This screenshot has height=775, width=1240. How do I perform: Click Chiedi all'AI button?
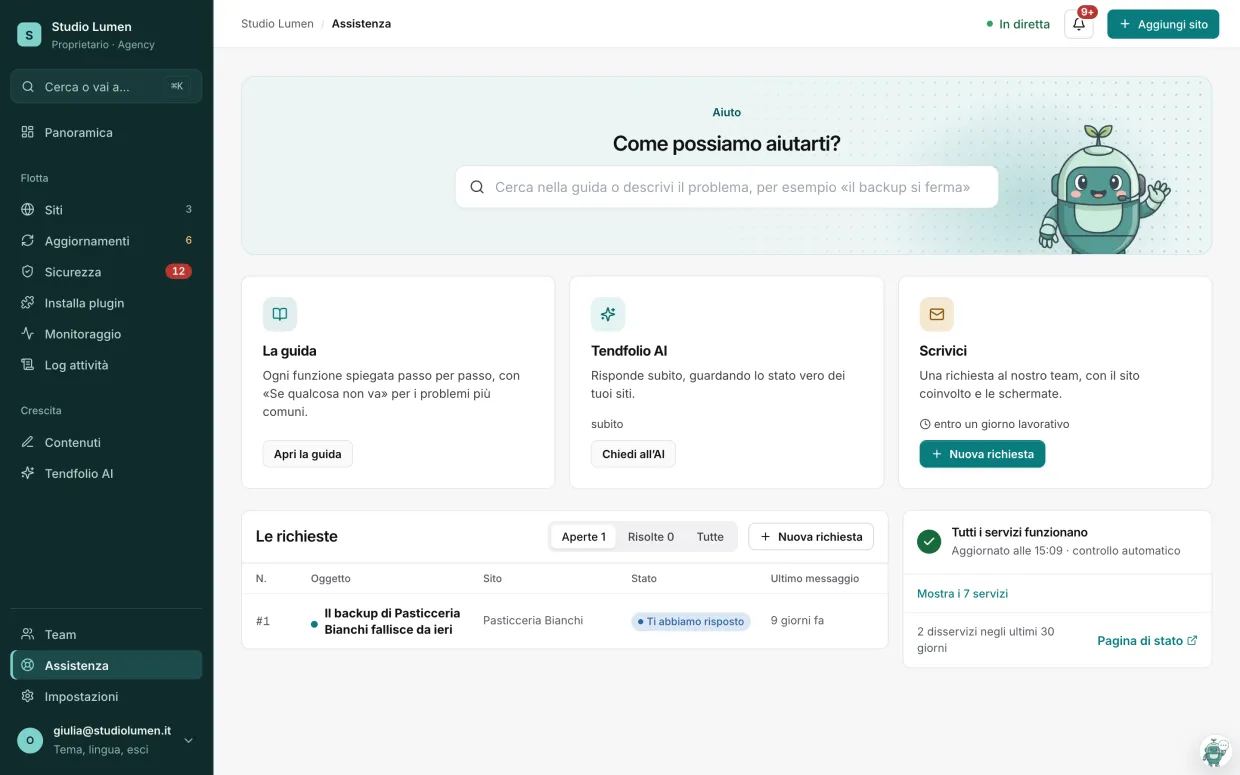(633, 454)
